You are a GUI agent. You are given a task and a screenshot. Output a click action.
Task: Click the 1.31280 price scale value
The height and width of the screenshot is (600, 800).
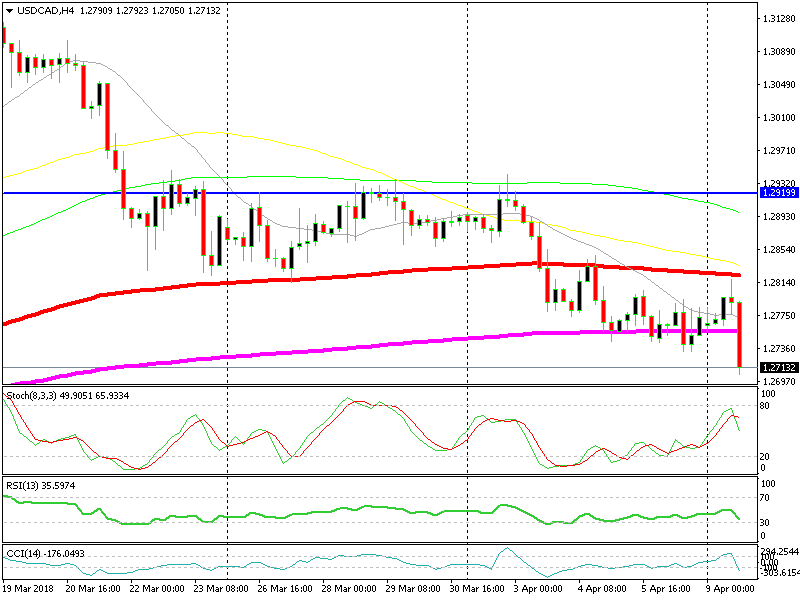click(779, 19)
